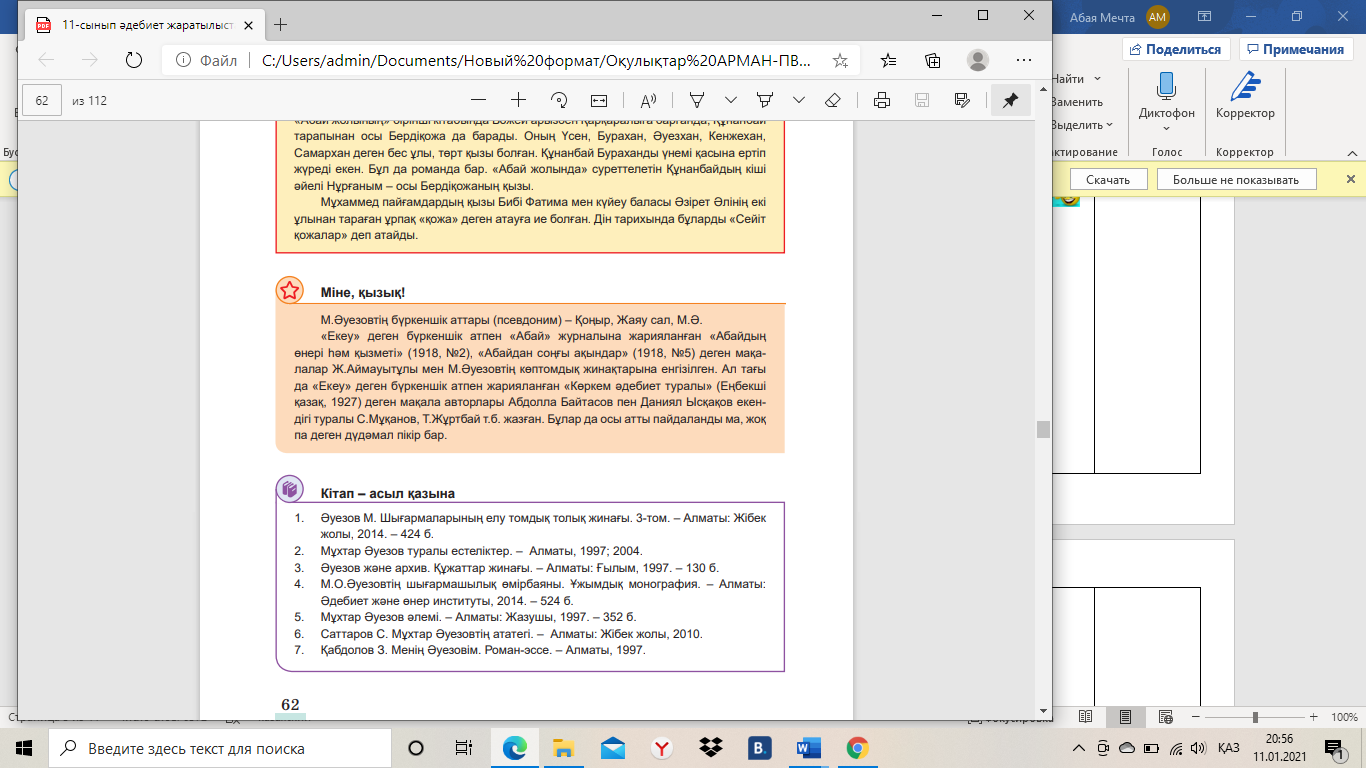Select the PDF Erase tool

pos(832,100)
